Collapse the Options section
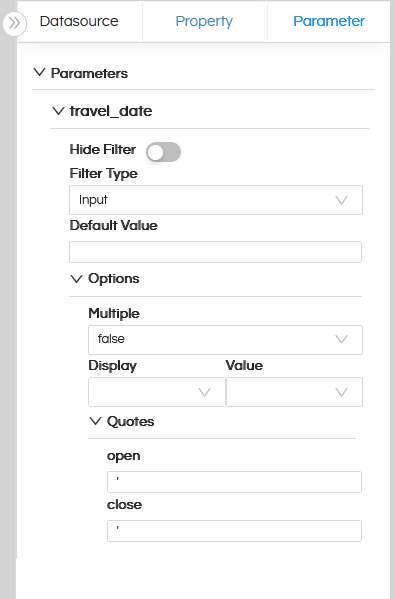395x599 pixels. pos(77,278)
